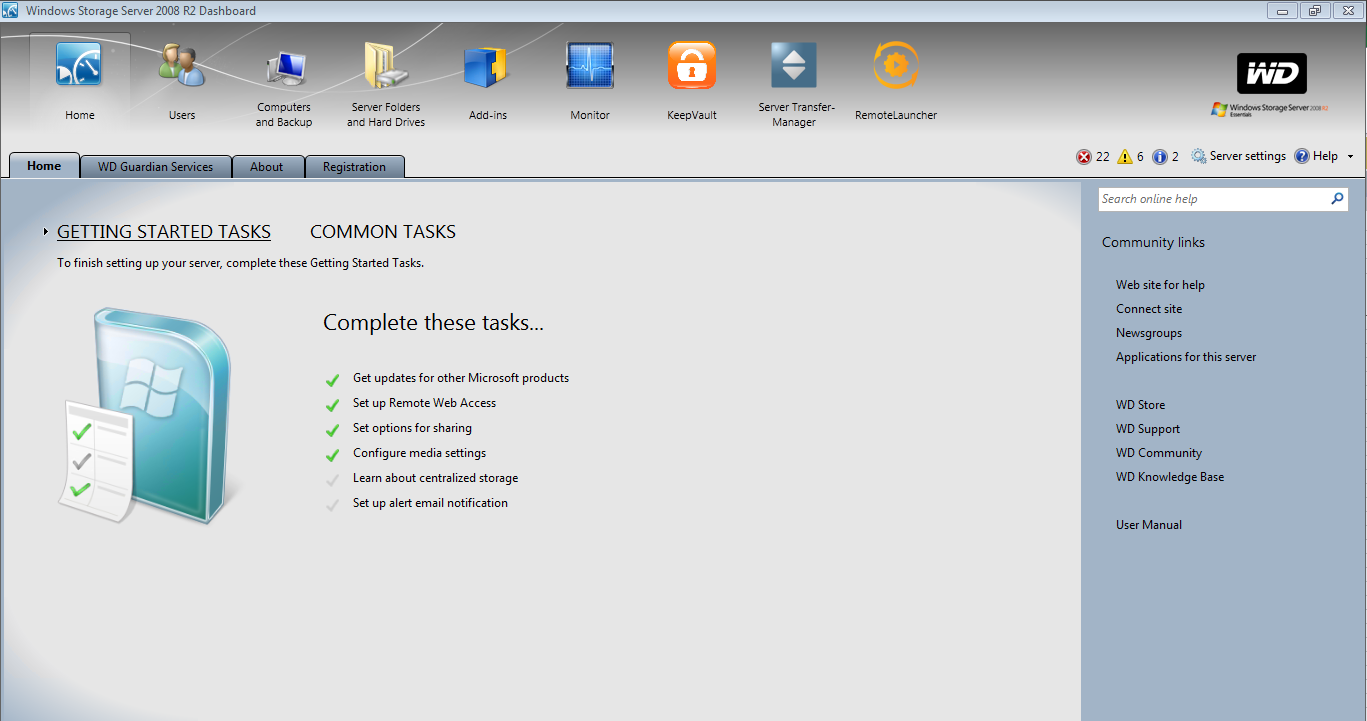Viewport: 1367px width, 721px height.
Task: Switch to the About tab
Action: click(x=267, y=167)
